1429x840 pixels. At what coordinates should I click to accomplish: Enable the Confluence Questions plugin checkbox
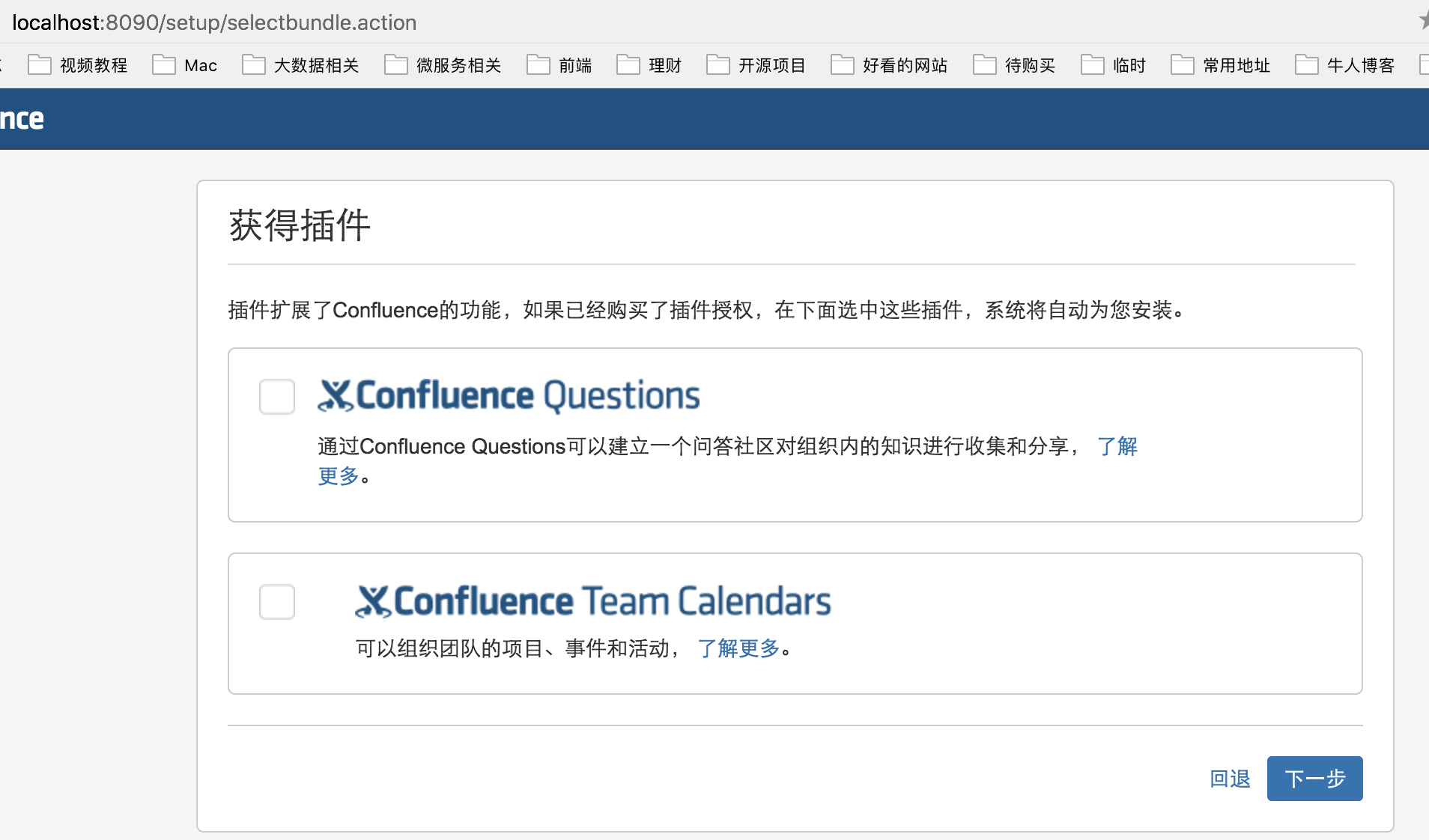tap(276, 397)
